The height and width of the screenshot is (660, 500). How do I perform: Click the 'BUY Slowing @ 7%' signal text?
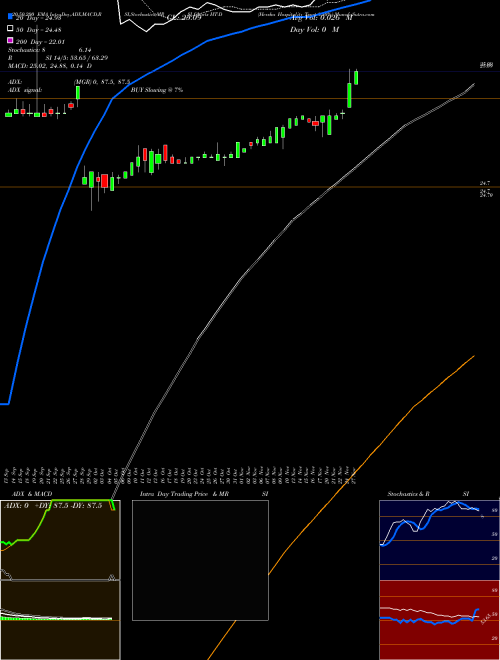pos(157,90)
